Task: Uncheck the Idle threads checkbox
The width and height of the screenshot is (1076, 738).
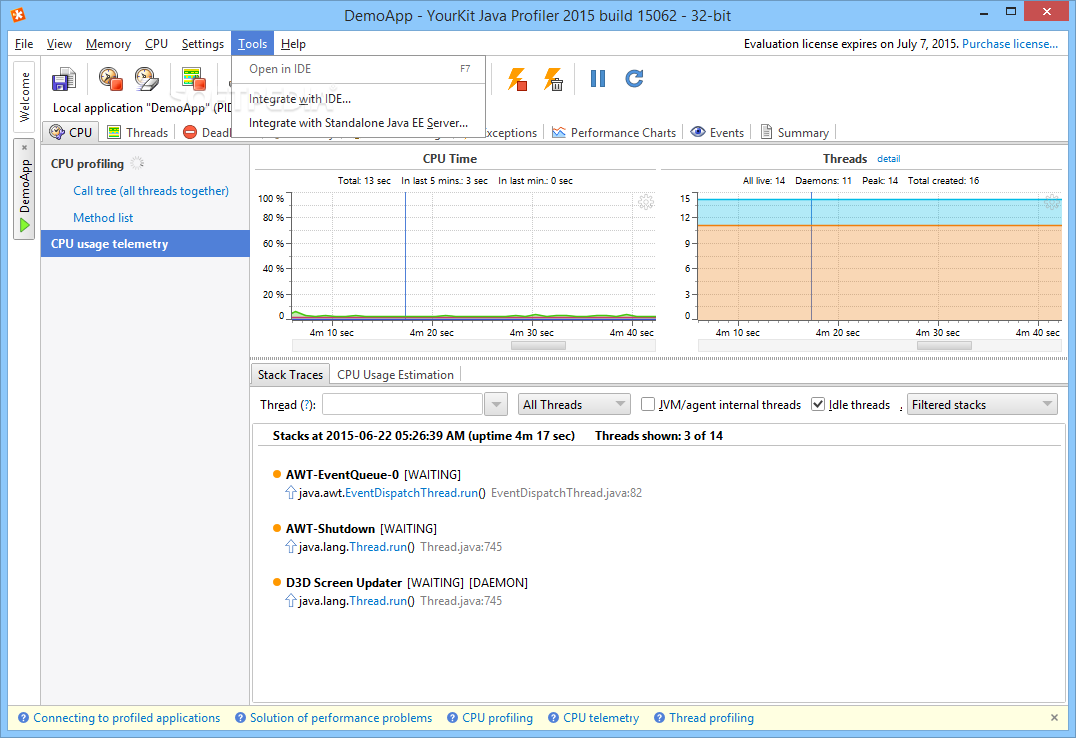Action: point(817,404)
